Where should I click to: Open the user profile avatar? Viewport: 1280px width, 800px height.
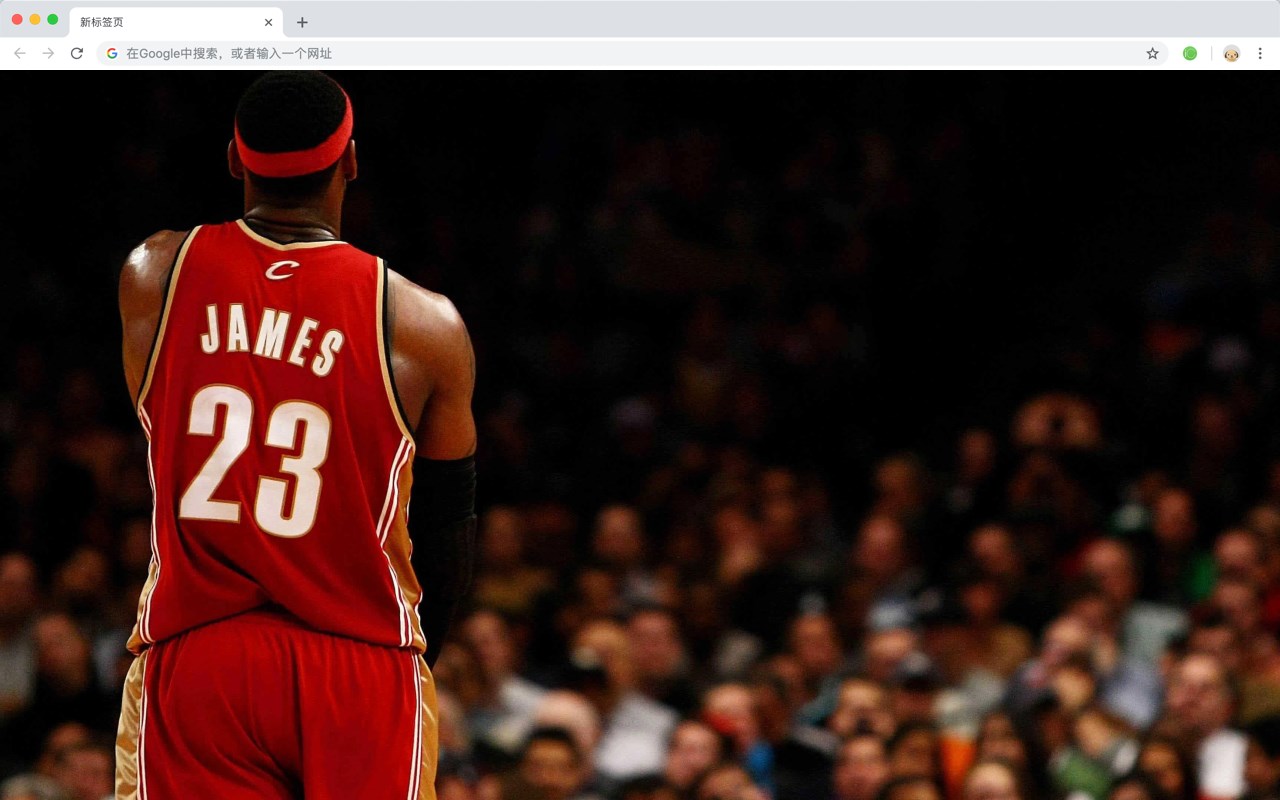pos(1231,53)
